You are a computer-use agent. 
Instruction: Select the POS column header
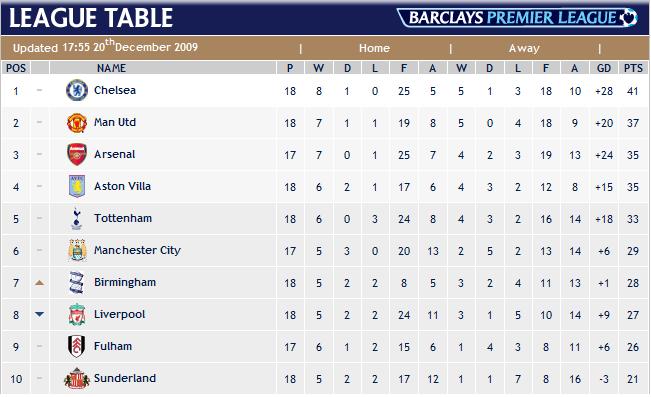pos(16,68)
